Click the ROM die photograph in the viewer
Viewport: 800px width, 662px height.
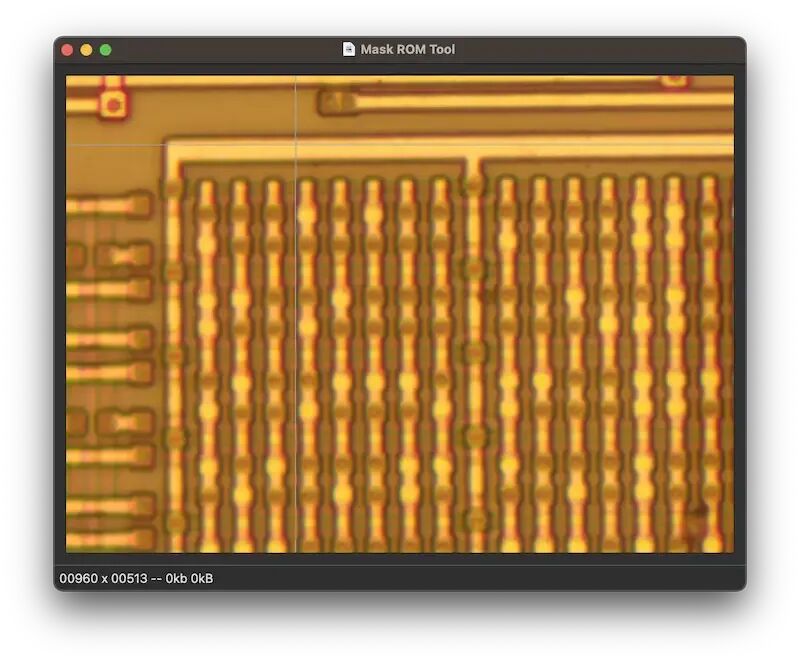tap(400, 314)
